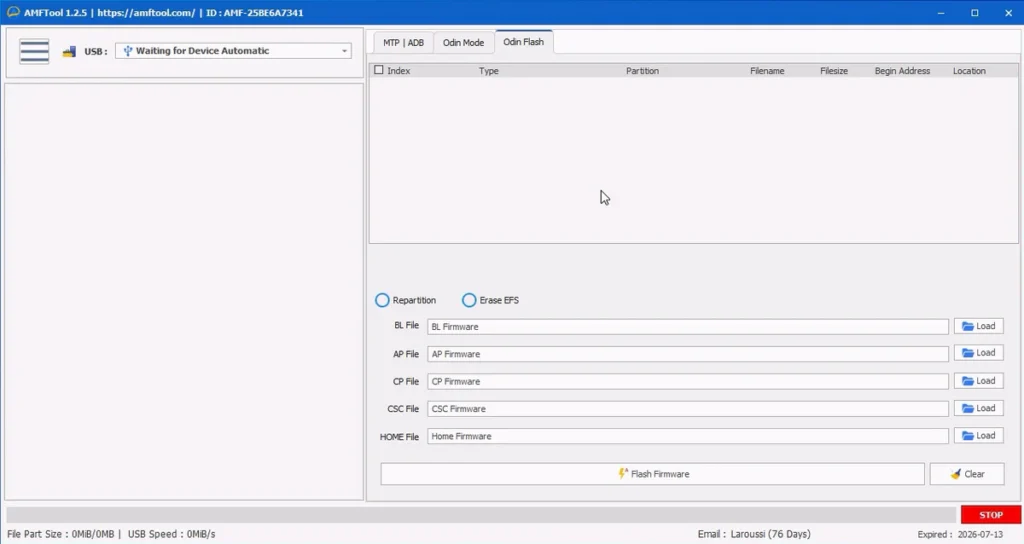
Task: Click the bottom progress bar
Action: coord(480,514)
